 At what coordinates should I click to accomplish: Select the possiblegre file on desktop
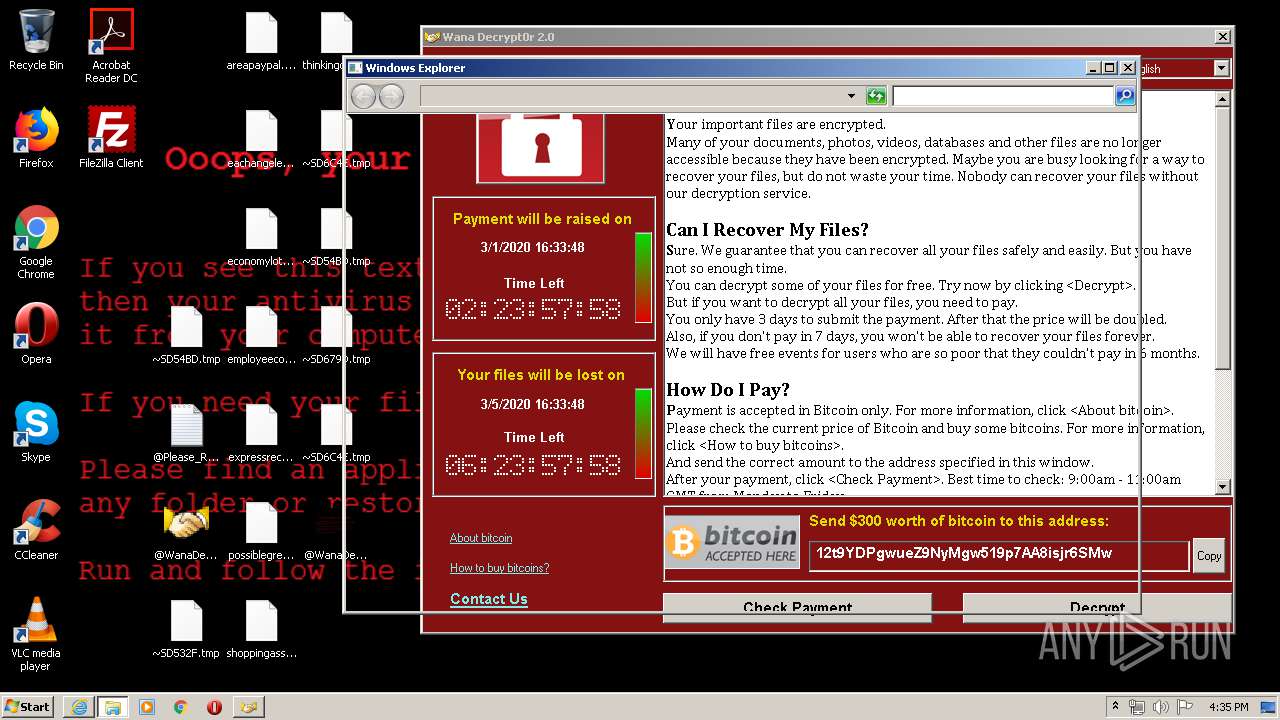tap(261, 531)
